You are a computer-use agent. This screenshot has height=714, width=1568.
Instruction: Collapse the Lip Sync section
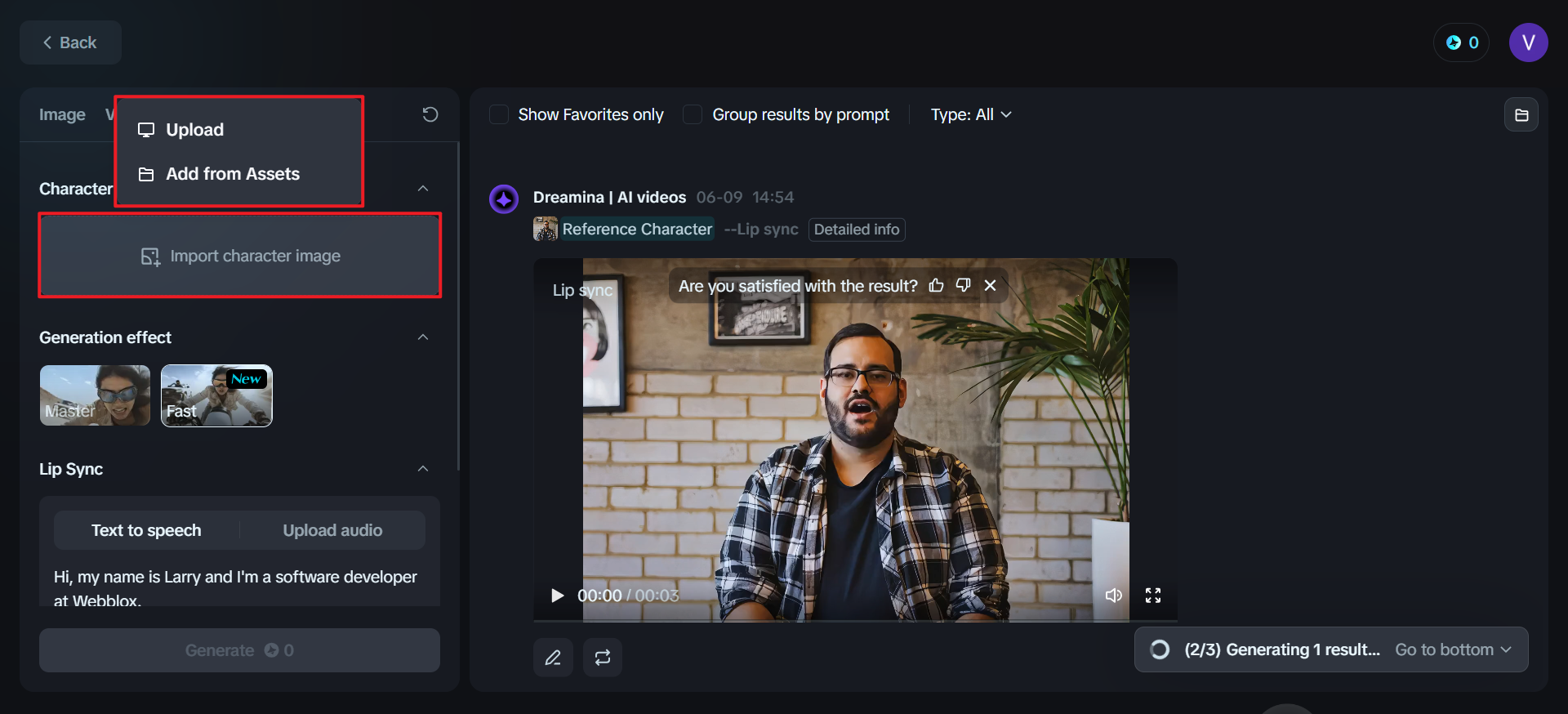tap(423, 469)
